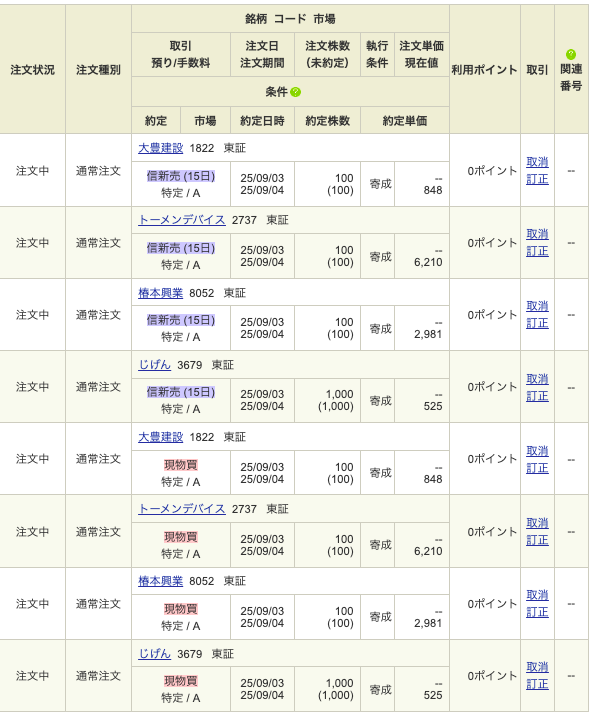Open じげん link in 現物買 row

tap(155, 654)
